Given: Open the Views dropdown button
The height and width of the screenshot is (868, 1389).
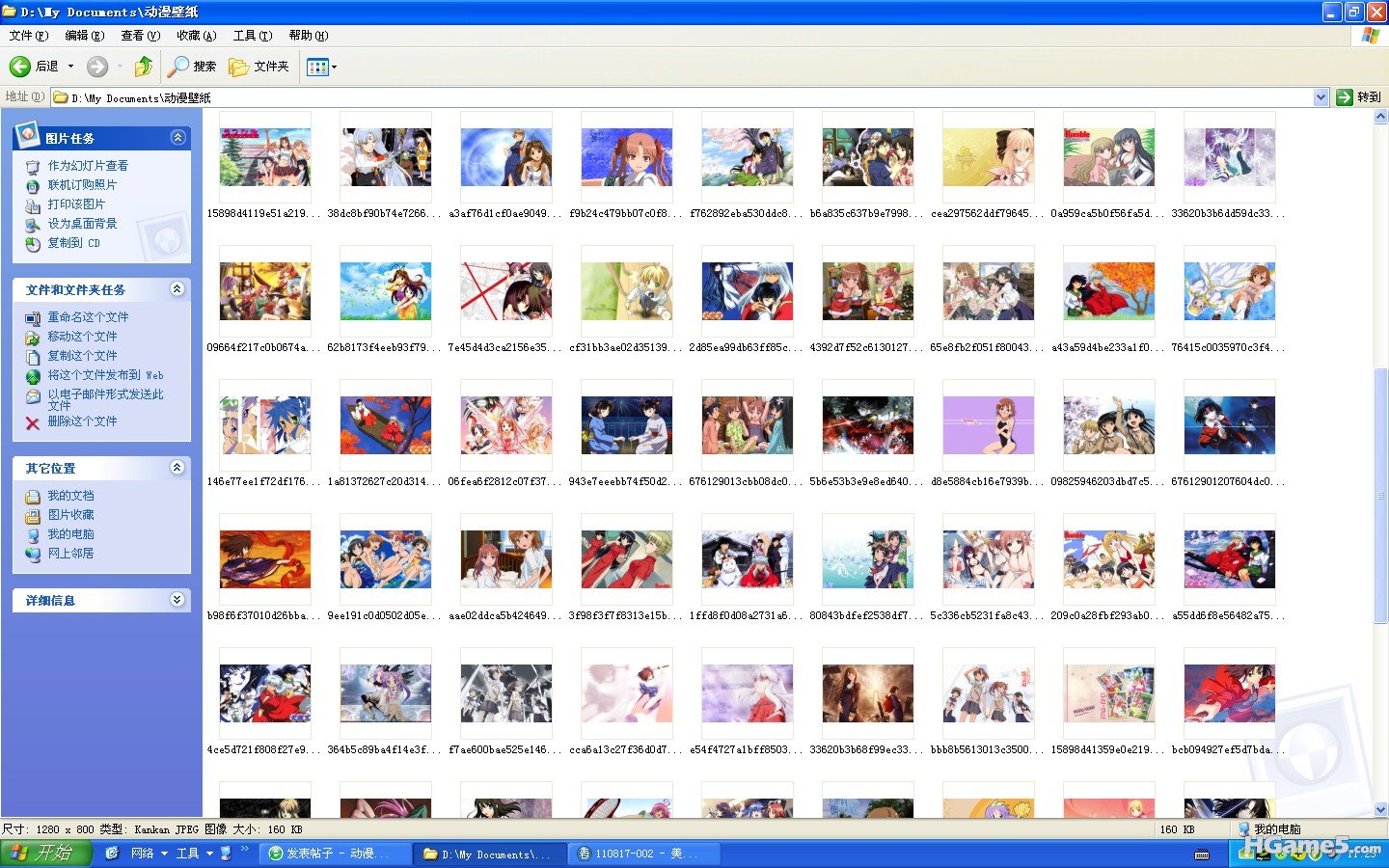Looking at the screenshot, I should pos(322,67).
